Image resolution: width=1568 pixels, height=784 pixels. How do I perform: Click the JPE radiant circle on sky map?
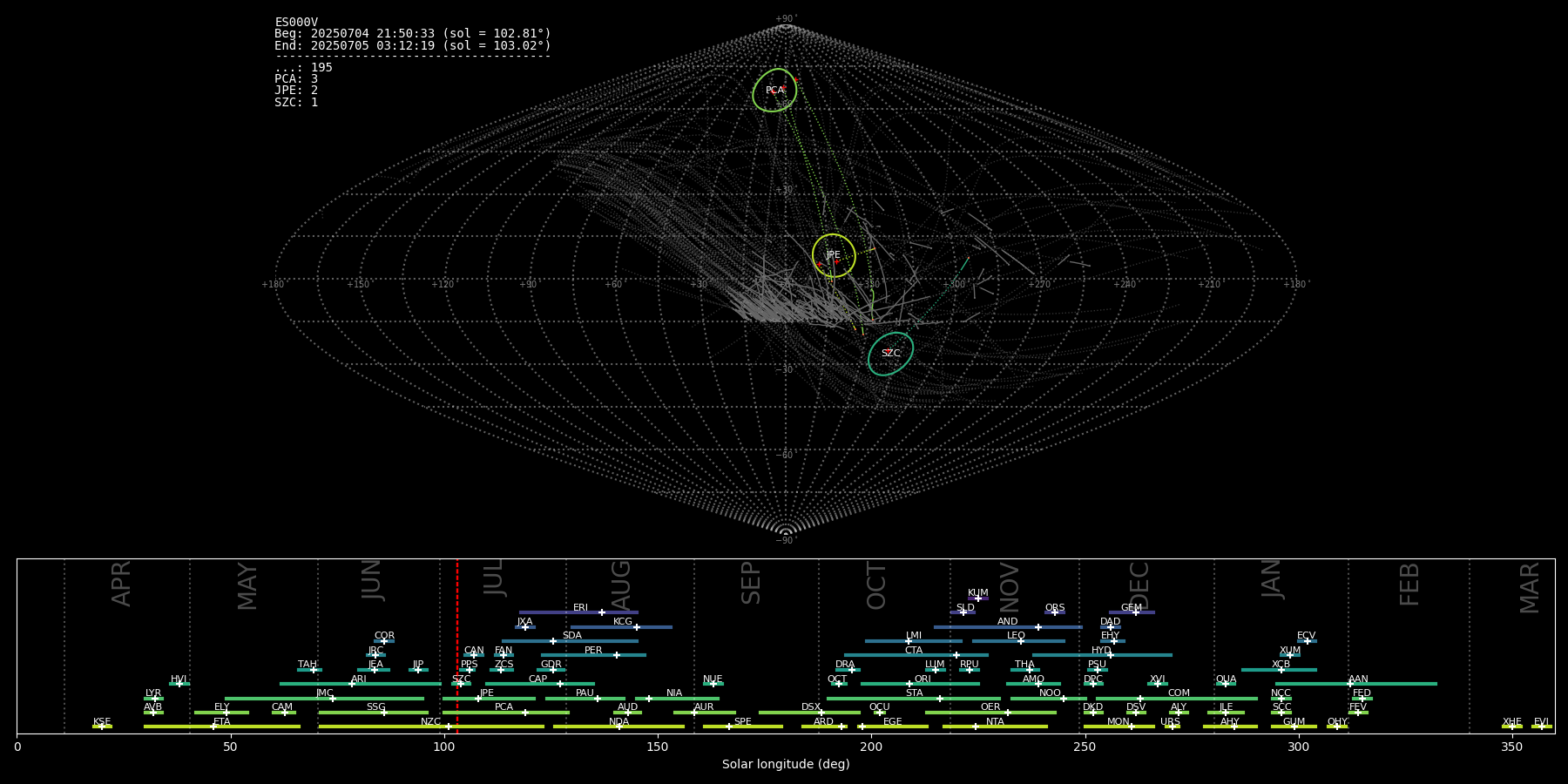[x=834, y=255]
